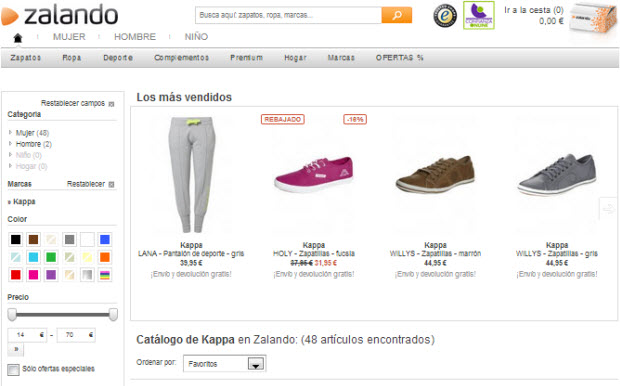This screenshot has height=386, width=620.
Task: Open the Trusted Shops badge
Action: [445, 15]
